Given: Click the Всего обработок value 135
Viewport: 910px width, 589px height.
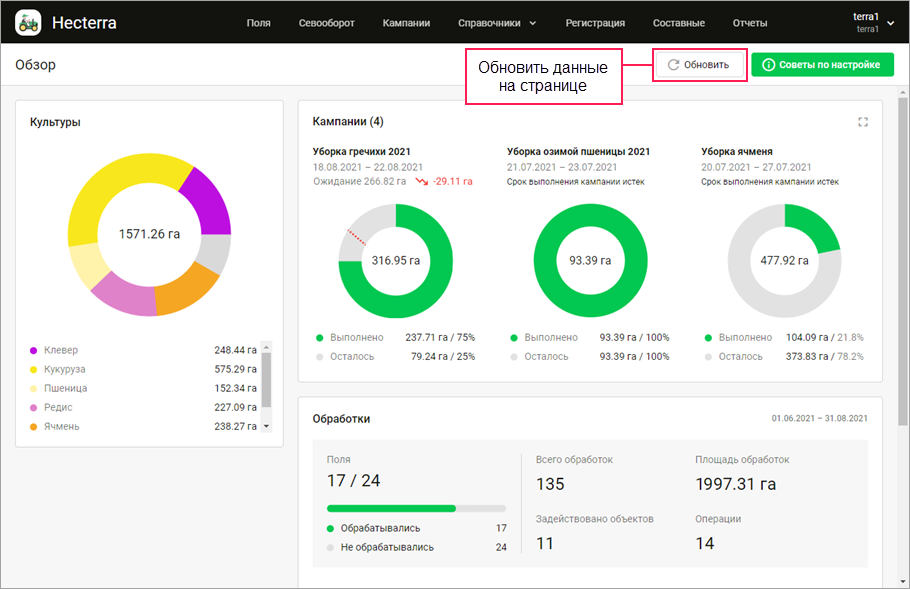Looking at the screenshot, I should 550,485.
